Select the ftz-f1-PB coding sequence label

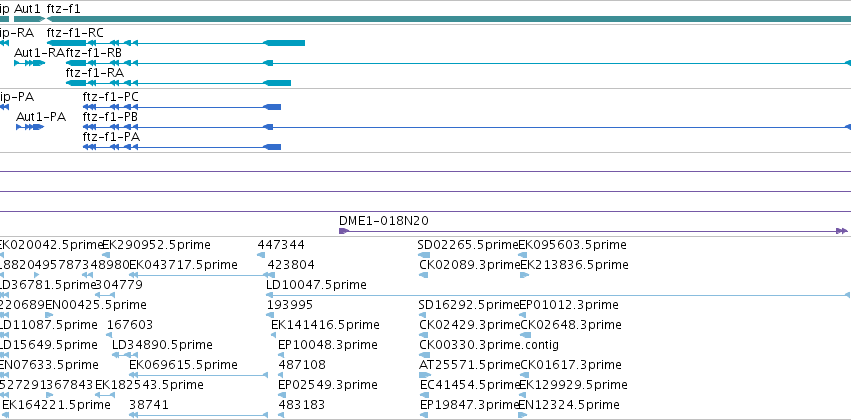pos(110,117)
